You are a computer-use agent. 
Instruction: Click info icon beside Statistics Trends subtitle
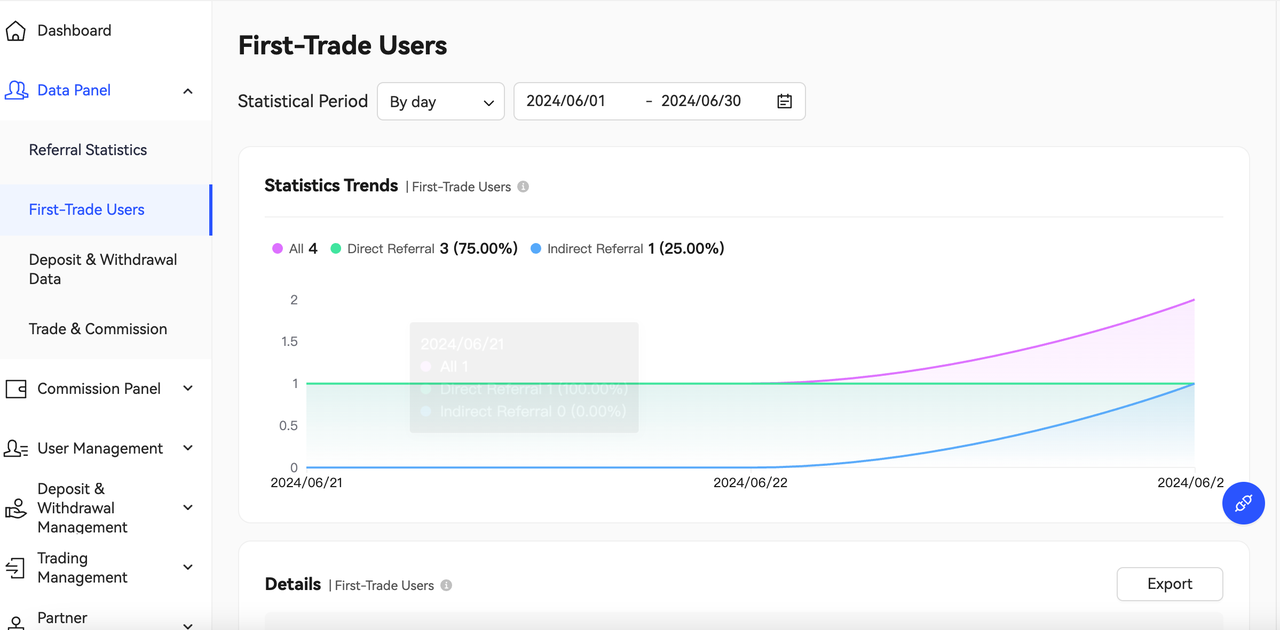pos(523,187)
